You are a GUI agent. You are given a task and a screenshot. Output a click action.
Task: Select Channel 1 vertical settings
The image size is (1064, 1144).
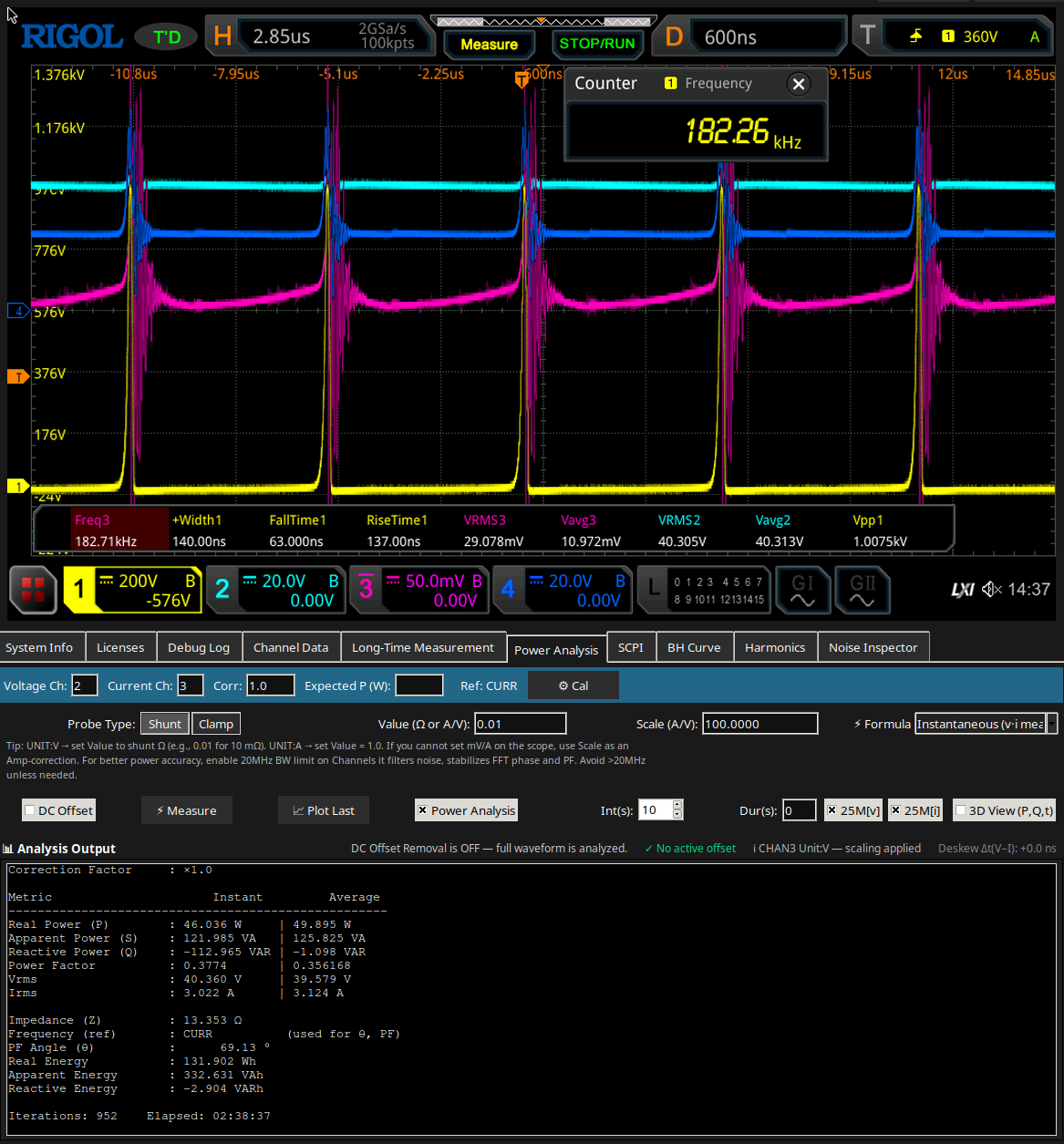pos(132,590)
